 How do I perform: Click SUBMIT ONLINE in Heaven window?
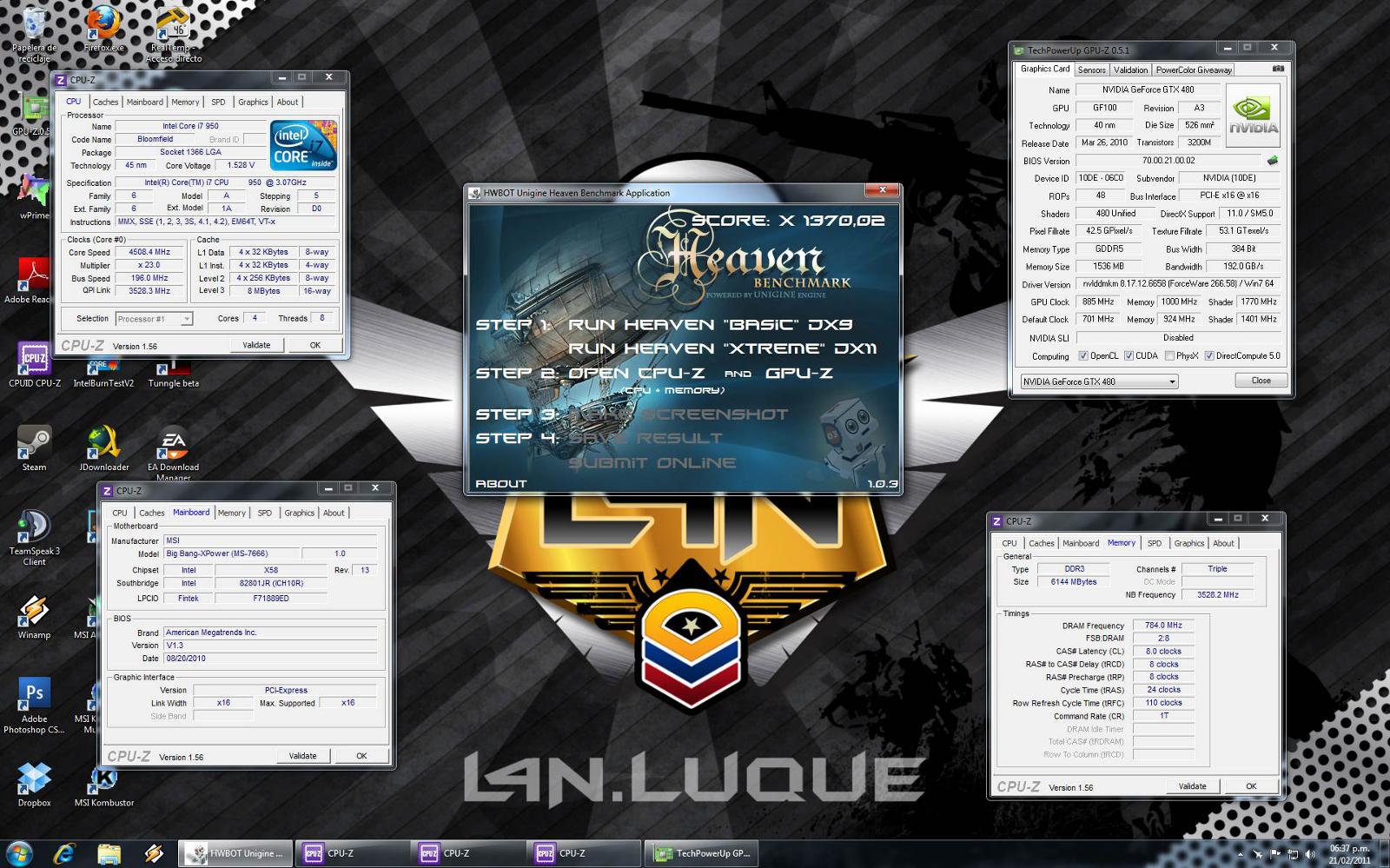[652, 463]
